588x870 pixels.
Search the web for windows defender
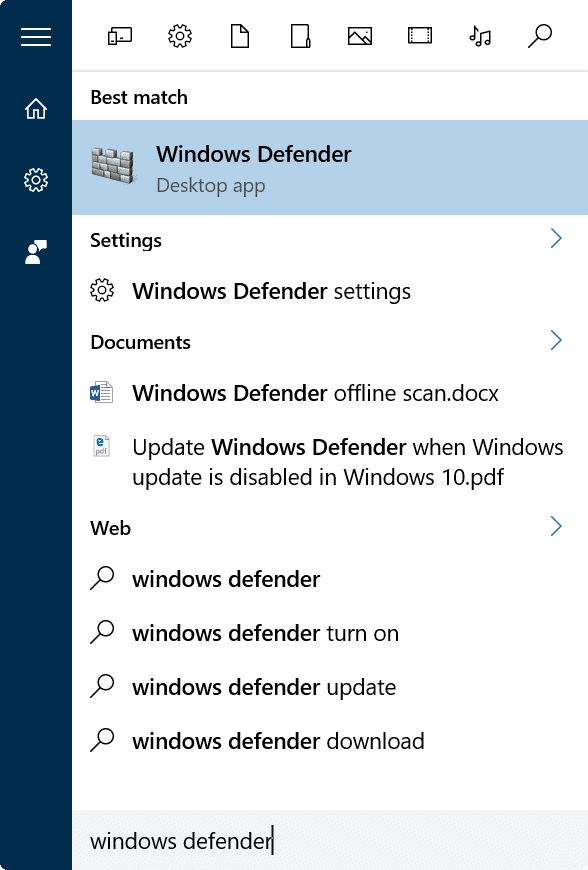coord(330,579)
